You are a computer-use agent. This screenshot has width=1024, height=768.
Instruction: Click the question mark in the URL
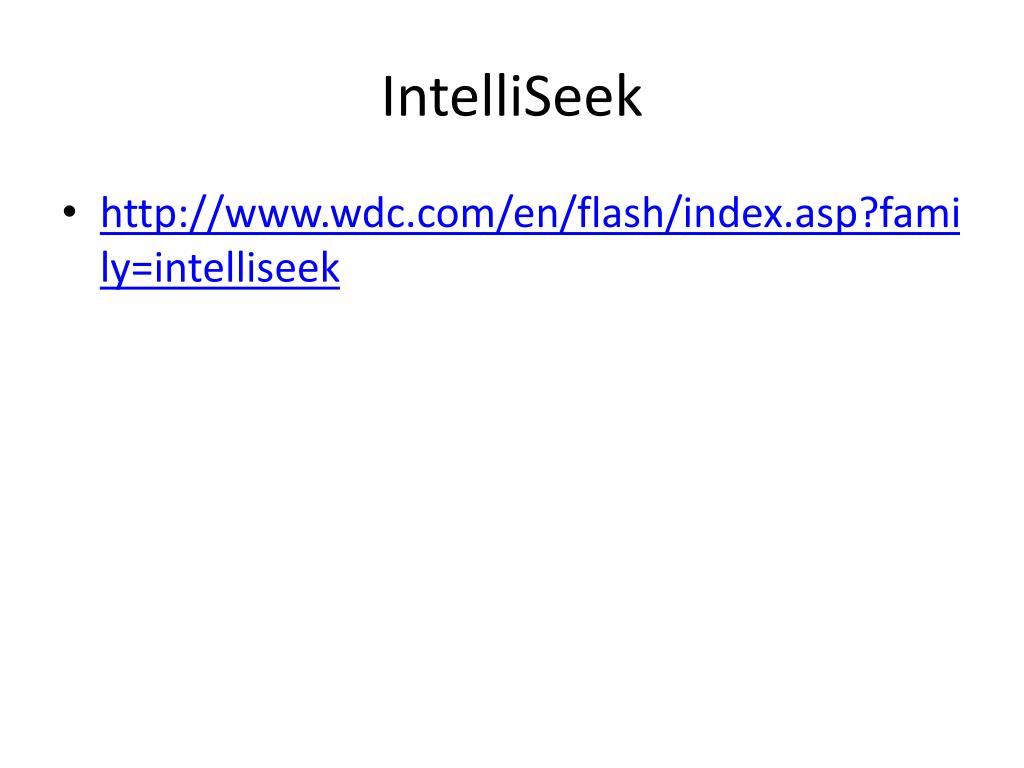point(871,213)
